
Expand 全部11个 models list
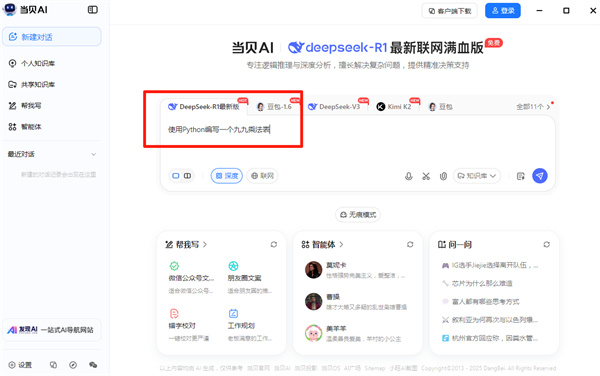[x=533, y=107]
